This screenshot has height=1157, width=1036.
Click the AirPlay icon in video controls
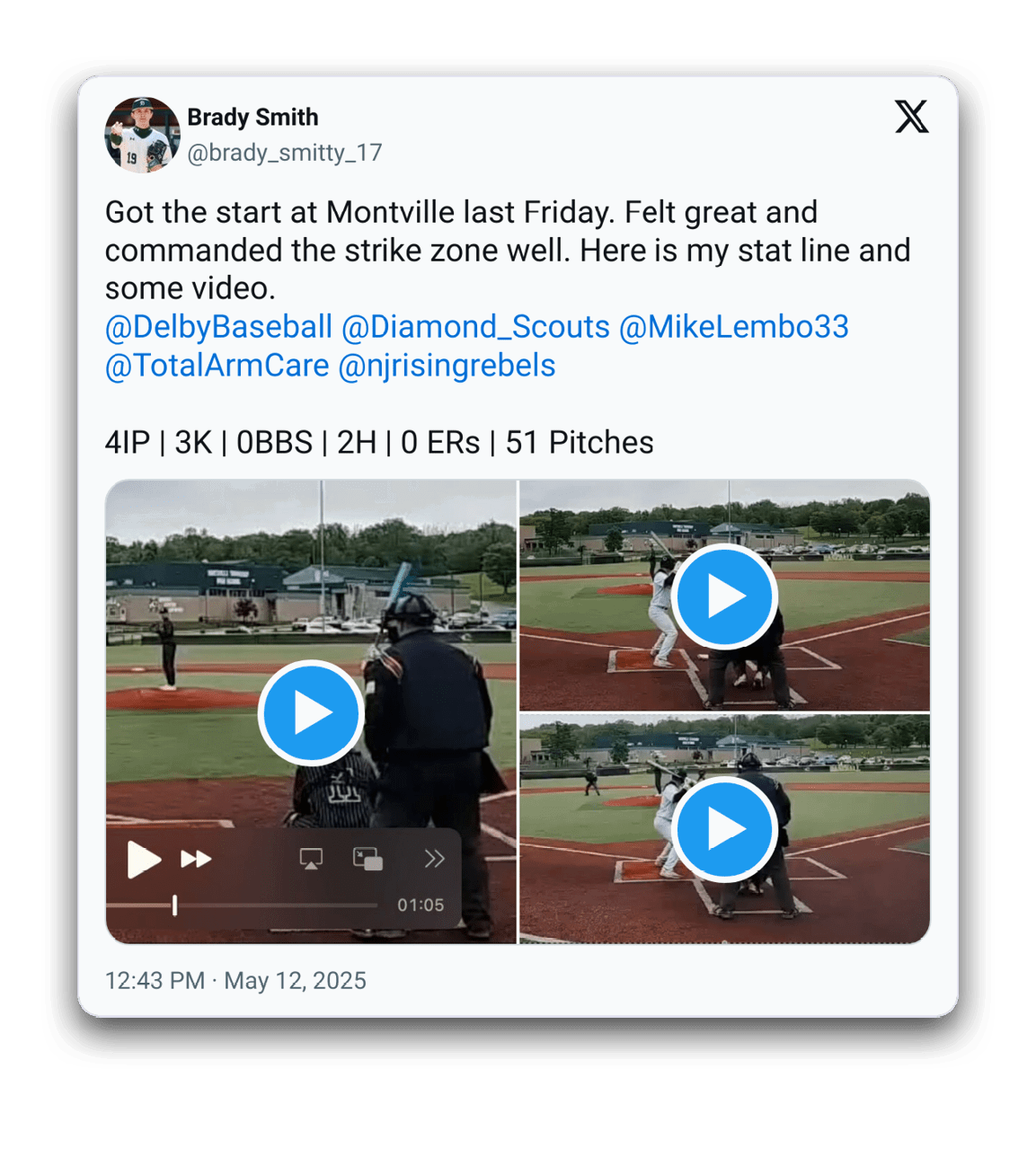pos(311,860)
